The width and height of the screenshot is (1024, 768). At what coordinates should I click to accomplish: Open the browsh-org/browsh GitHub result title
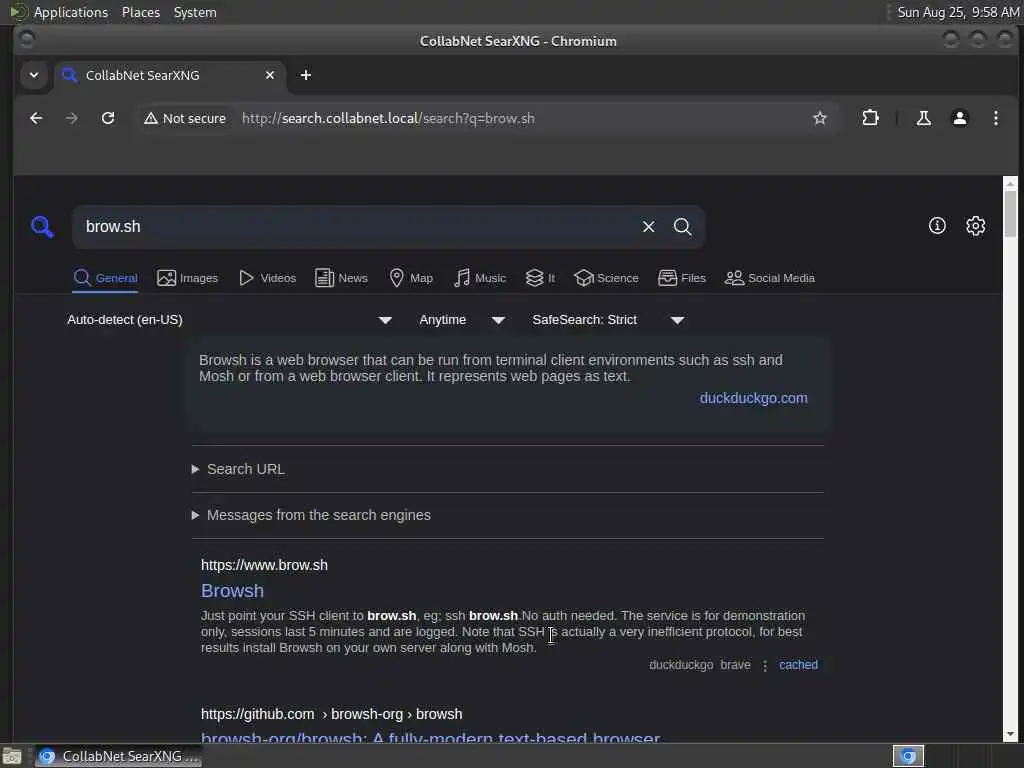[x=430, y=738]
